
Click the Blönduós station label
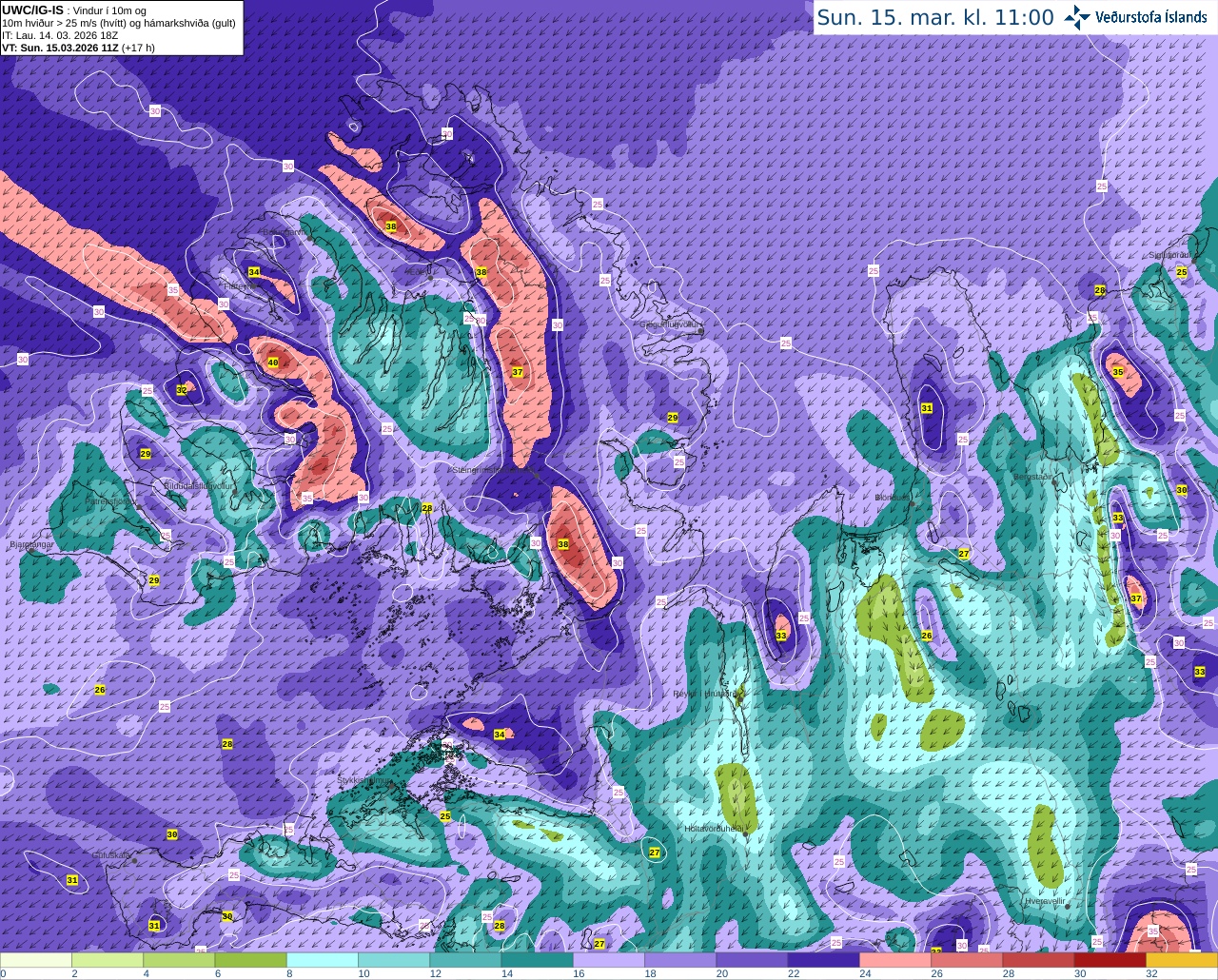coord(893,497)
